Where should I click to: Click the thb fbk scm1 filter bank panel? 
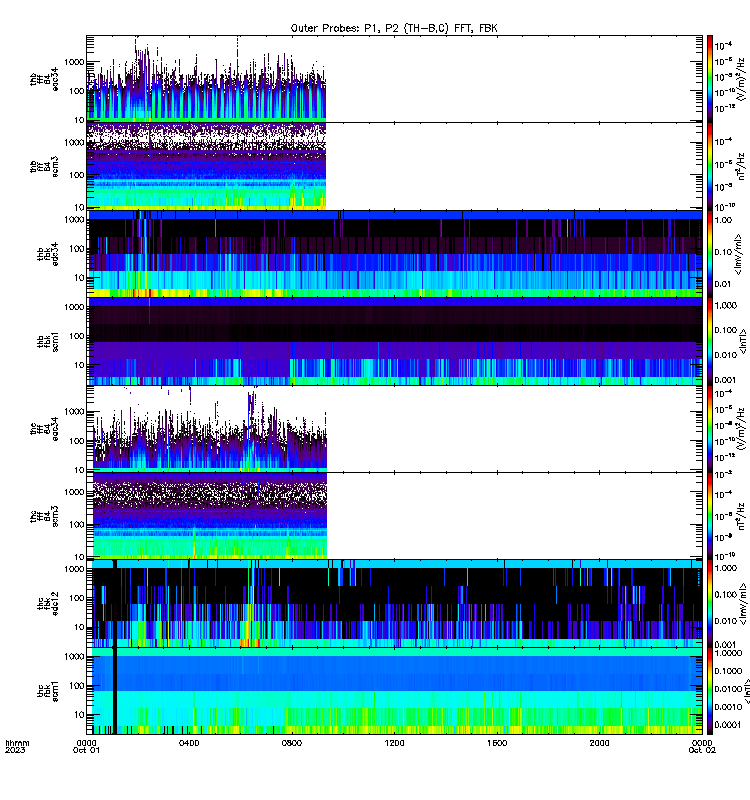point(394,341)
